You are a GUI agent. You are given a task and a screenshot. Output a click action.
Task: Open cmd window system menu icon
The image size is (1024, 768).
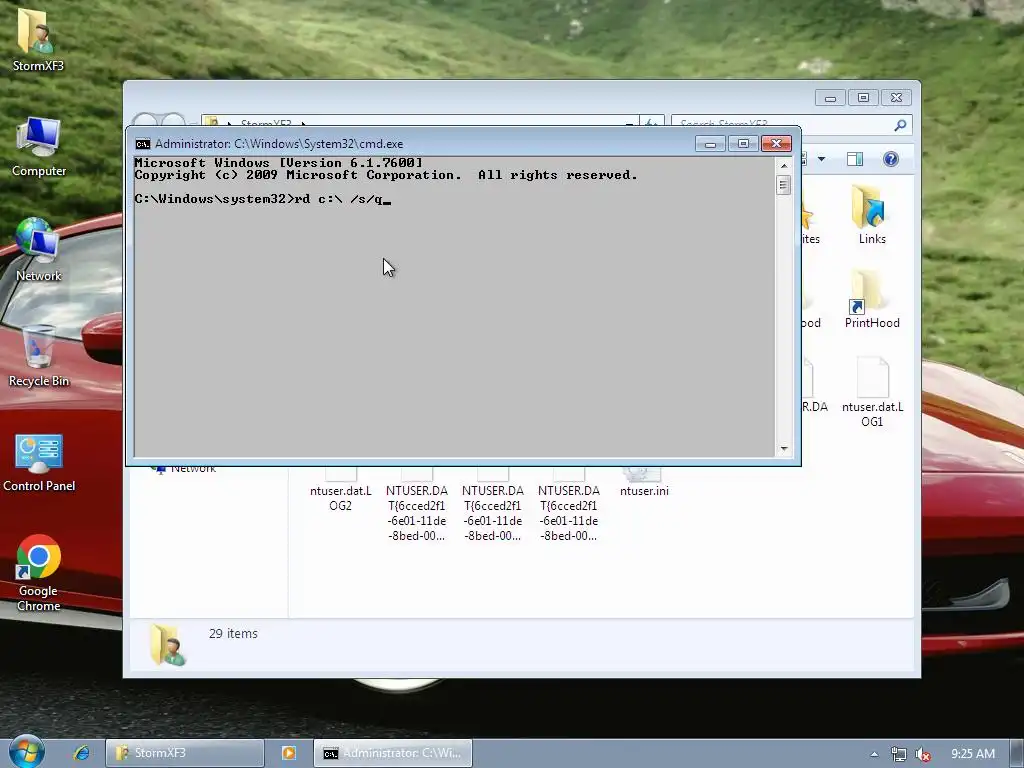(142, 144)
